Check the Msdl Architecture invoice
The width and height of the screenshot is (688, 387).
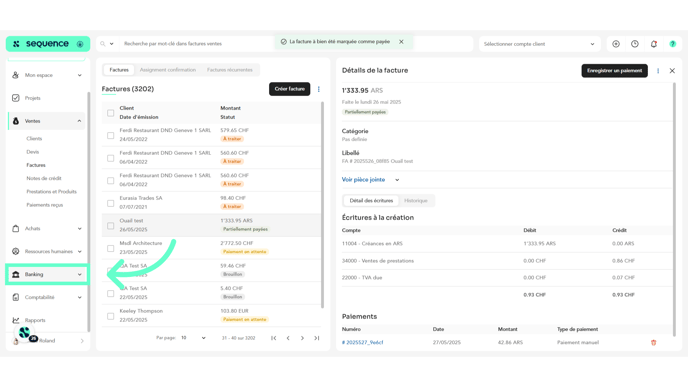[x=111, y=248]
